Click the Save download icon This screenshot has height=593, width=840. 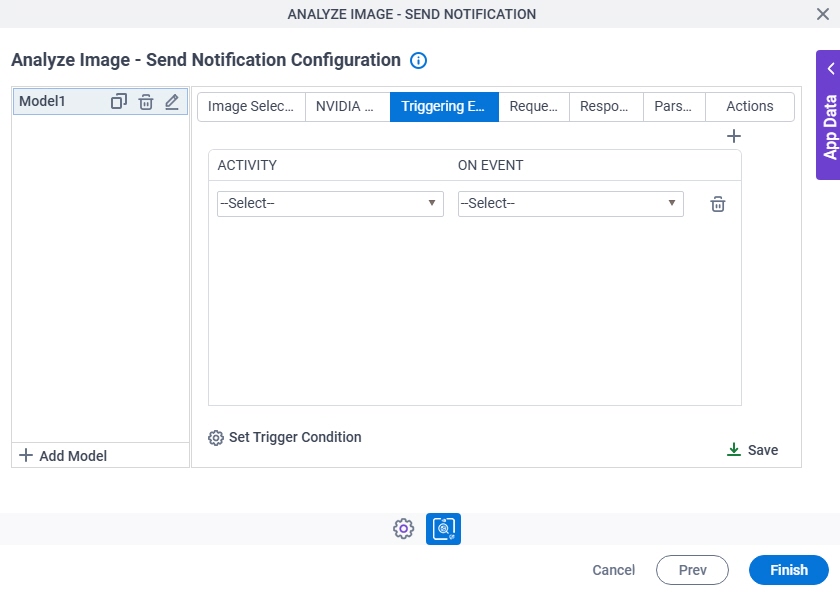tap(734, 449)
